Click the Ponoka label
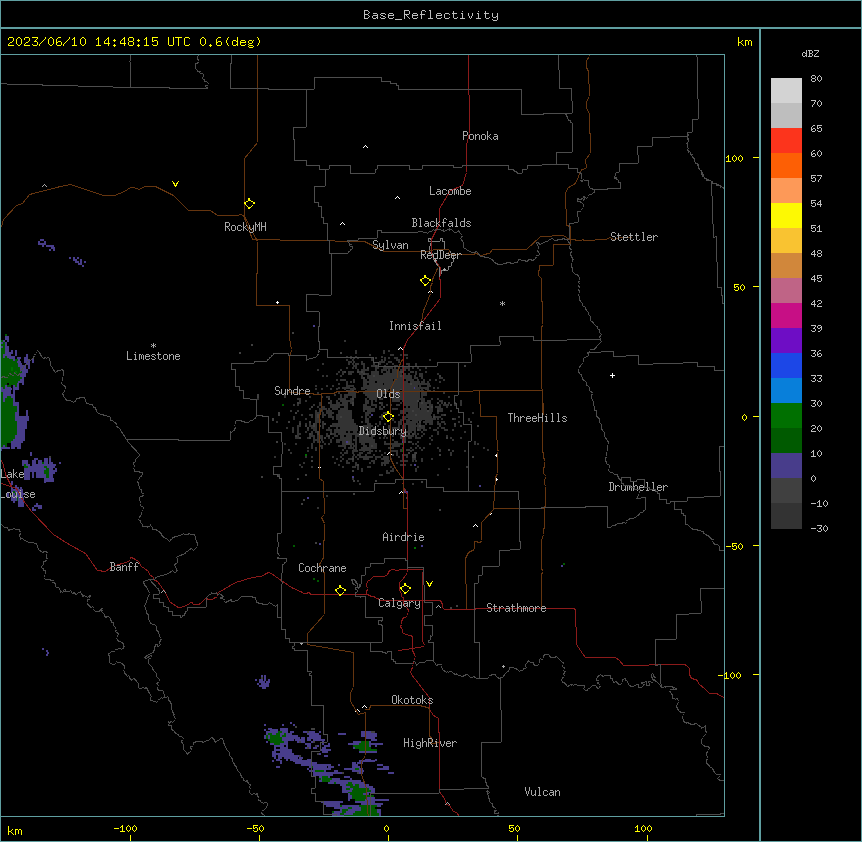862x842 pixels. point(480,136)
